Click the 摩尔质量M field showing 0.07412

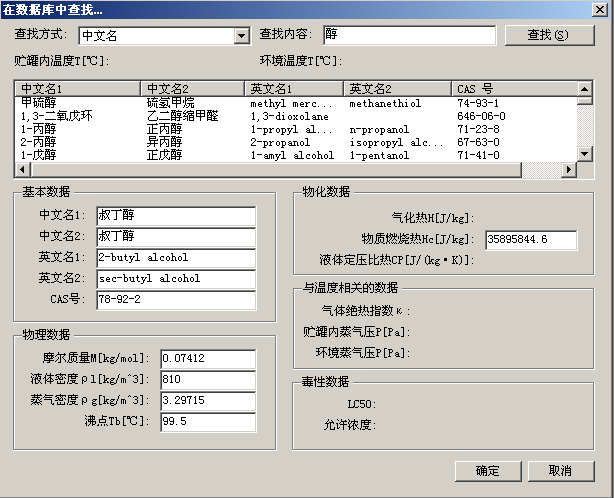point(208,359)
